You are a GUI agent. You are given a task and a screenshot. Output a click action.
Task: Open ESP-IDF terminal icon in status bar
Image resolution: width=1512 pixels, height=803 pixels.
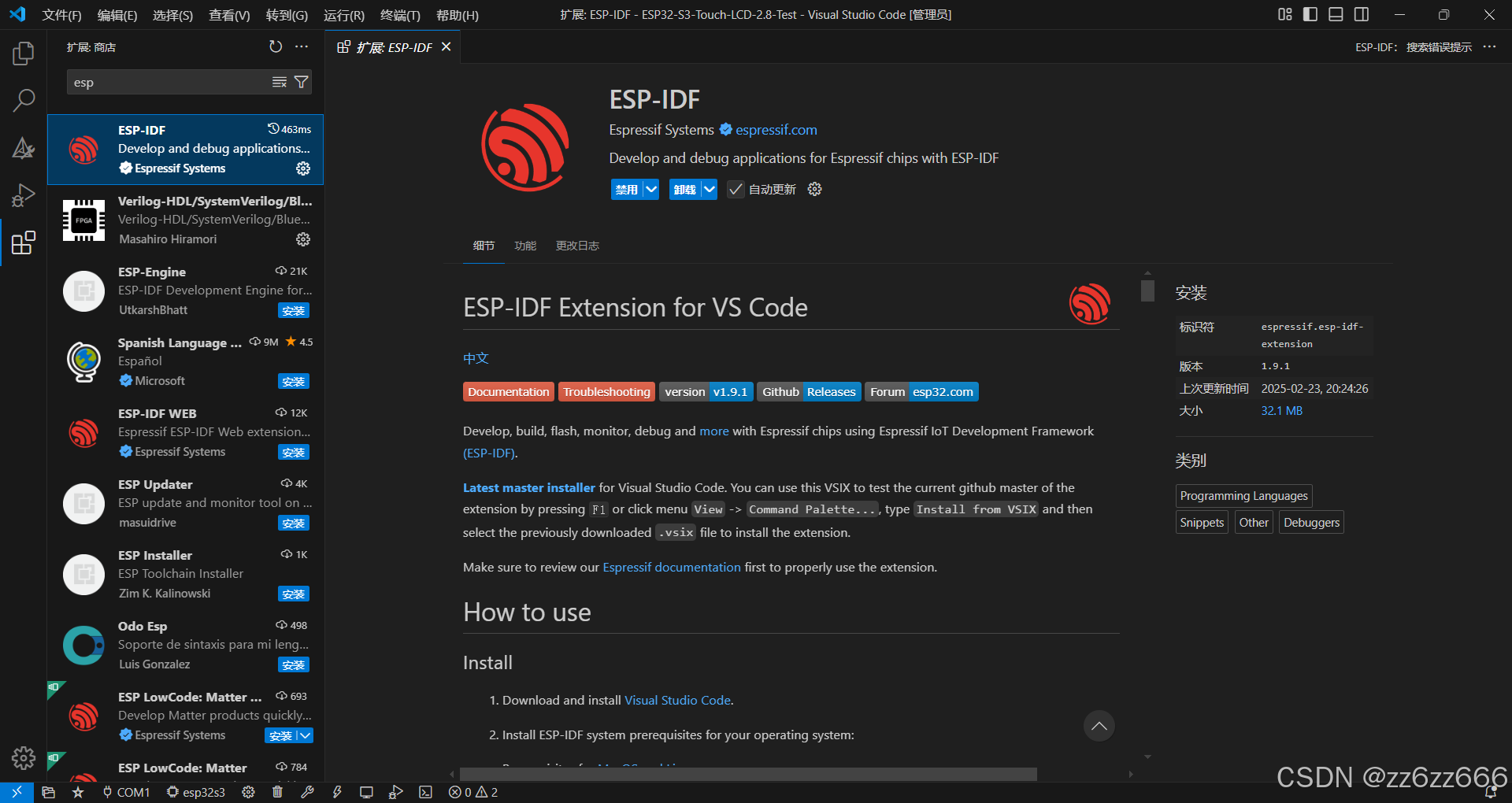pos(425,792)
